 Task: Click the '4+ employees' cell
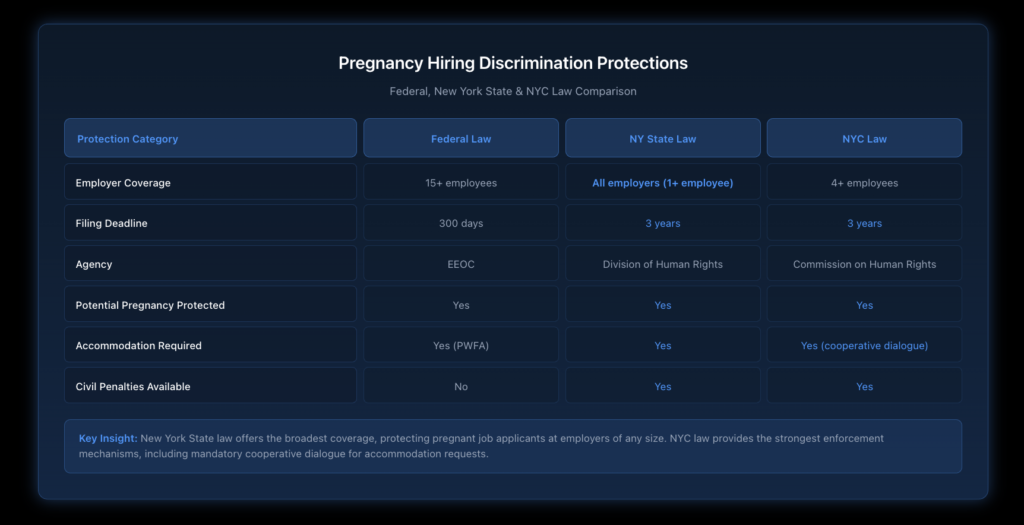[864, 182]
